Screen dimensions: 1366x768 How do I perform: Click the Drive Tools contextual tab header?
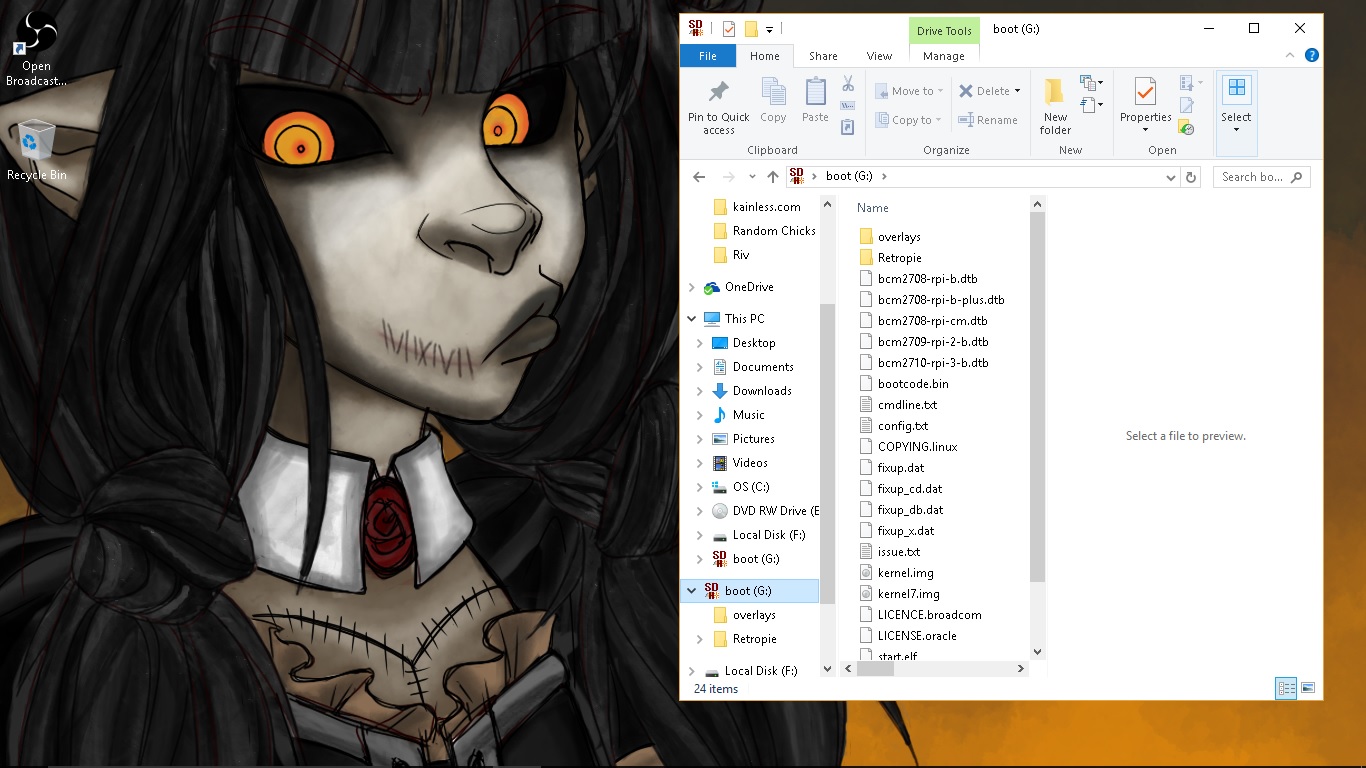click(944, 31)
